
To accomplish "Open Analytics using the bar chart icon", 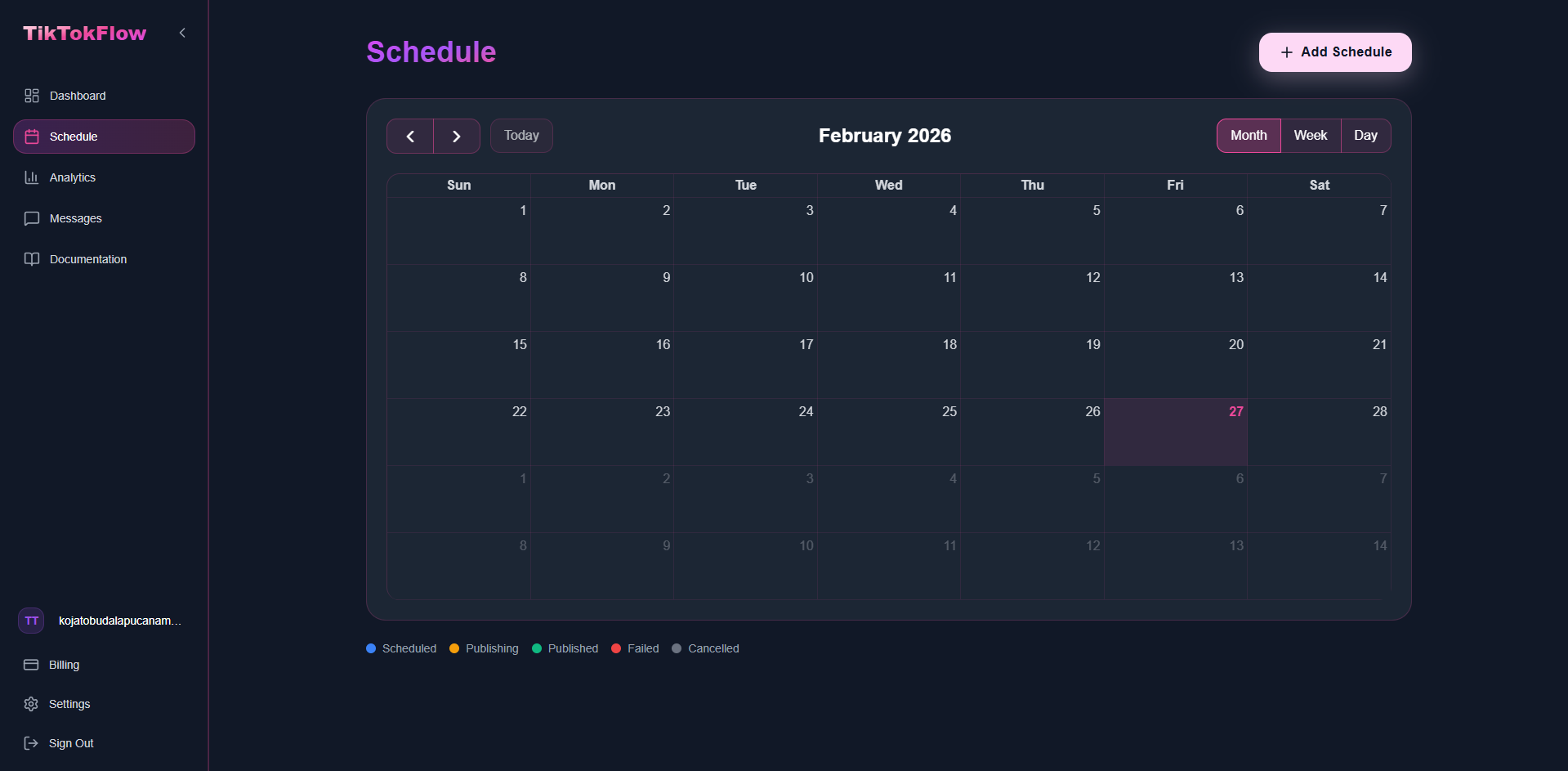I will tap(31, 177).
